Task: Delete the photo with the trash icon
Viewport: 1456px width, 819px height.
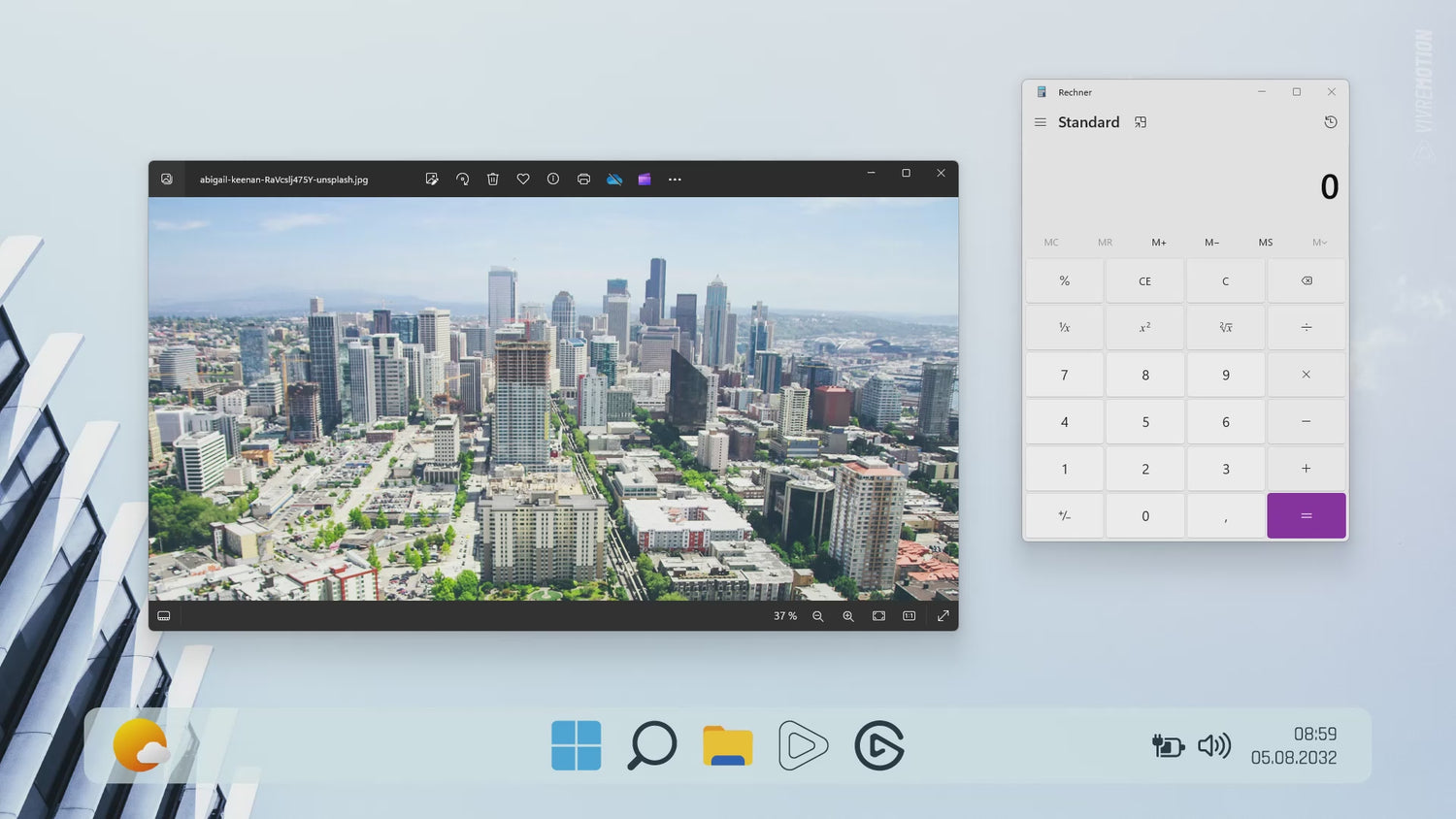Action: coord(493,180)
